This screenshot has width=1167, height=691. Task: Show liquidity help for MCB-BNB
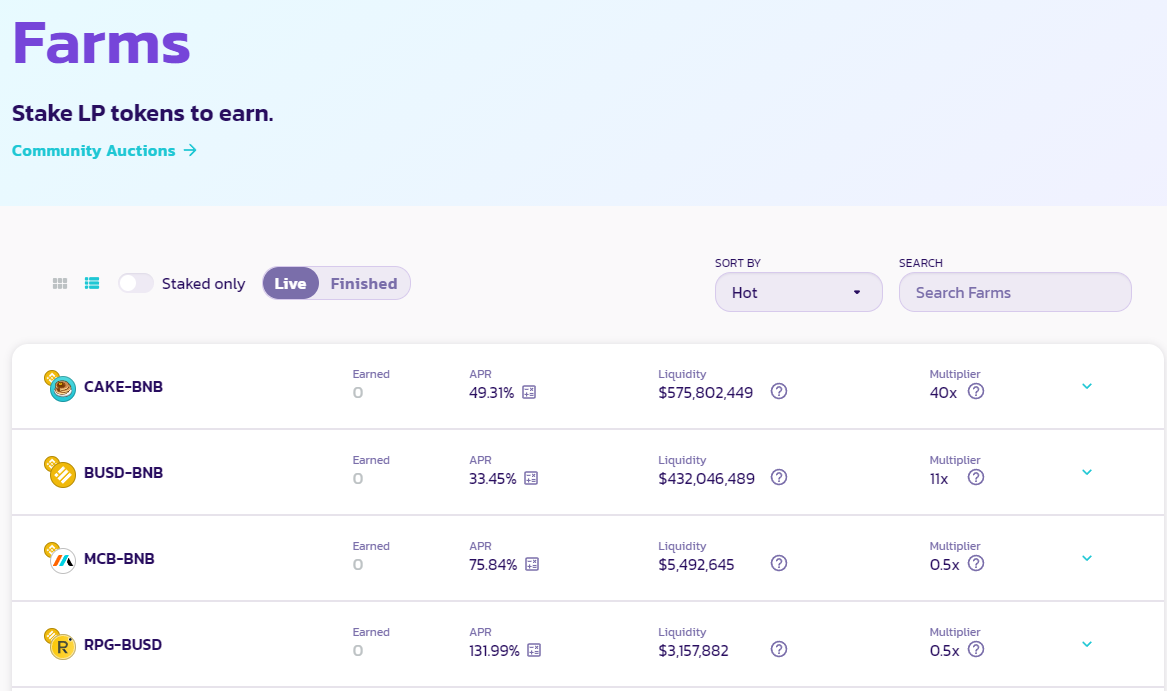point(778,564)
